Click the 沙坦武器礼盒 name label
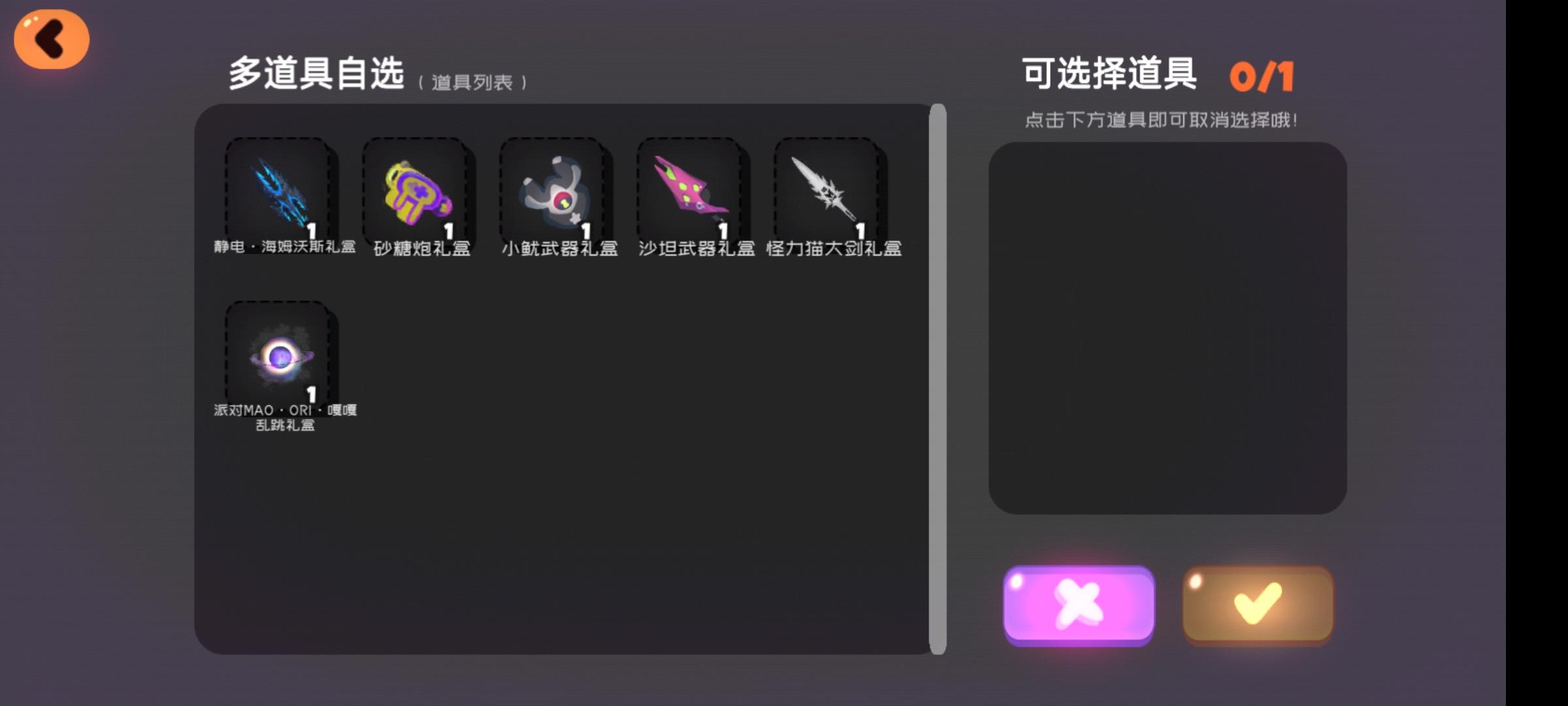Image resolution: width=1568 pixels, height=706 pixels. point(696,249)
